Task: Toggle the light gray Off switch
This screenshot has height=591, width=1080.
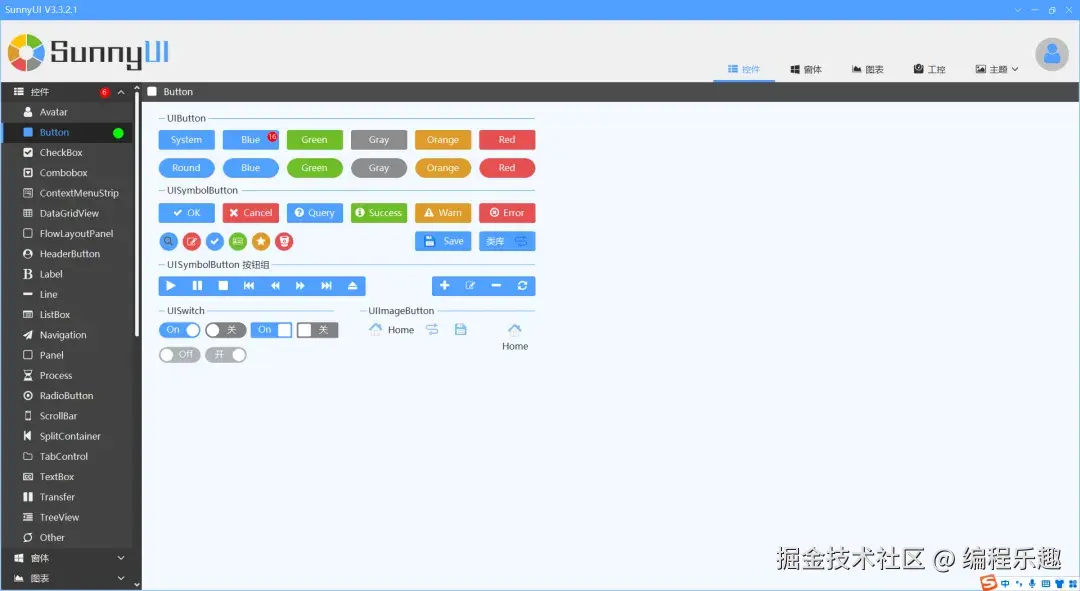Action: click(x=180, y=355)
